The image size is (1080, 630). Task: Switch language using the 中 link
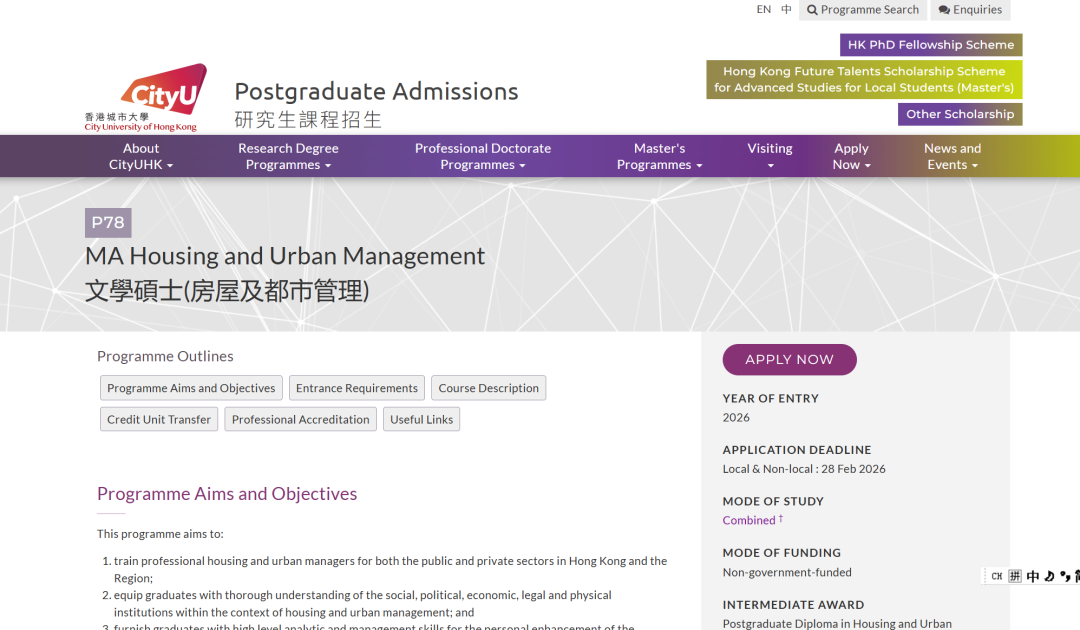point(785,8)
